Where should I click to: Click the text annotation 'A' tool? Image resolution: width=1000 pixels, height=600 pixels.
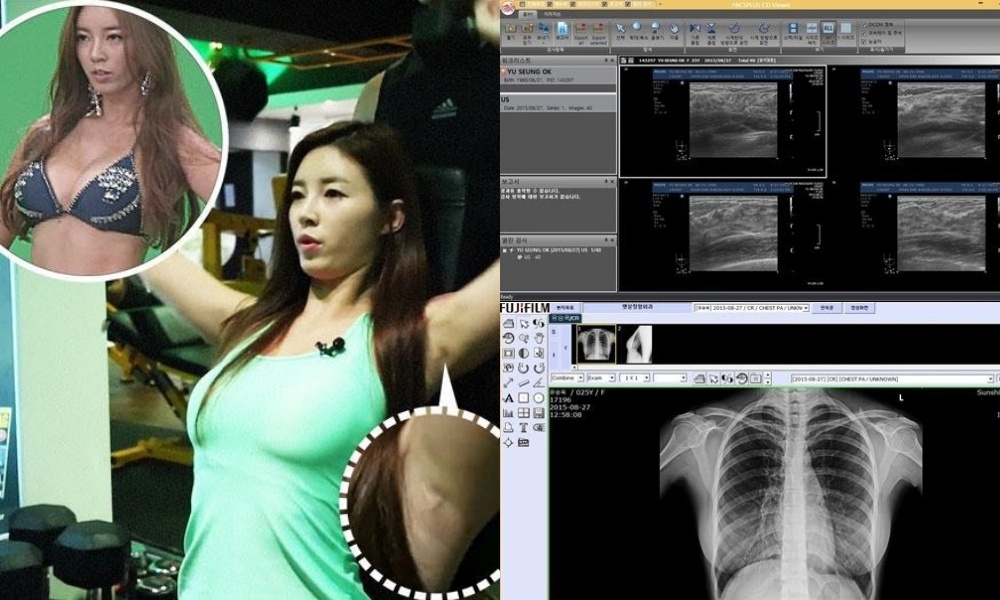pyautogui.click(x=508, y=398)
